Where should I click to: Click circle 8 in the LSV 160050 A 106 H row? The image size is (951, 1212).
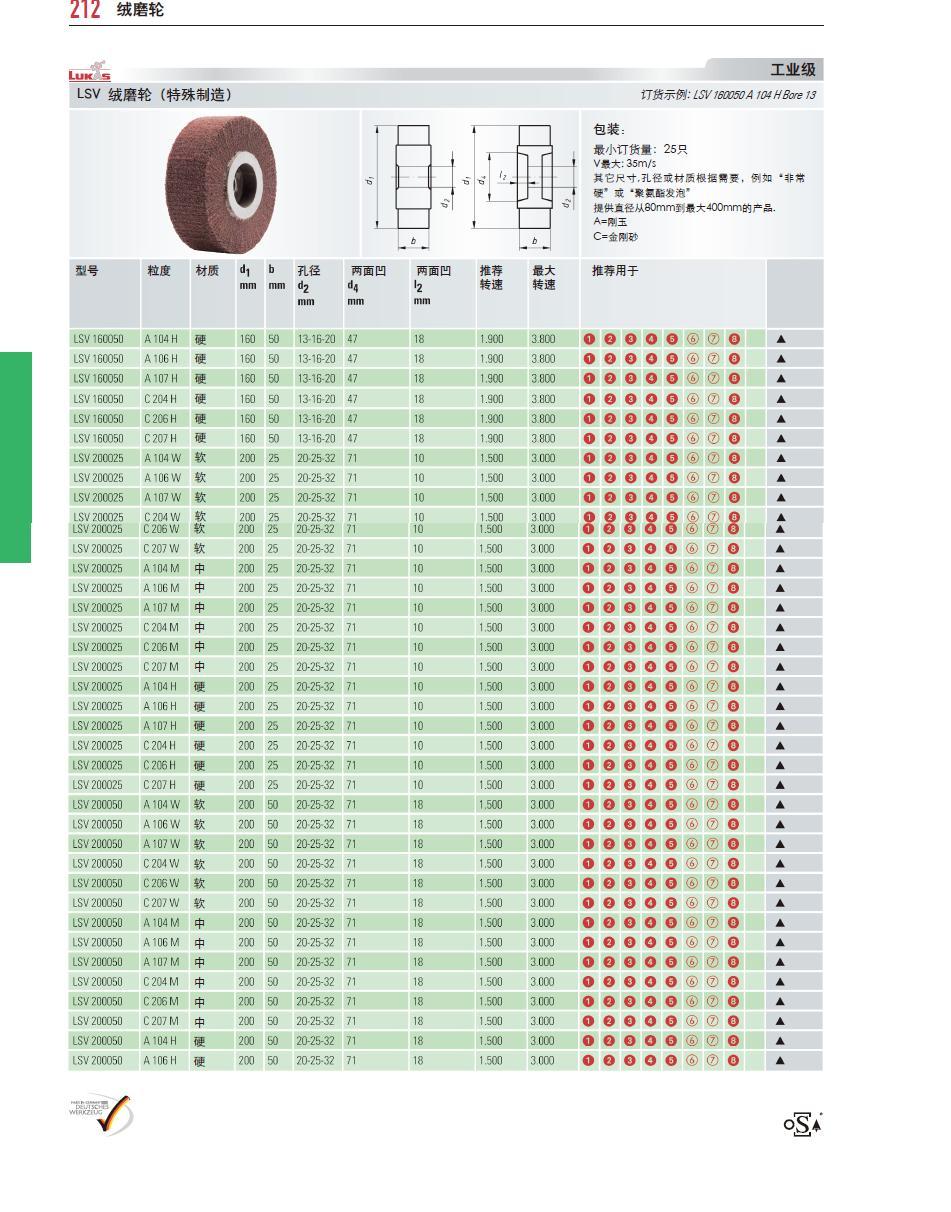click(x=734, y=359)
